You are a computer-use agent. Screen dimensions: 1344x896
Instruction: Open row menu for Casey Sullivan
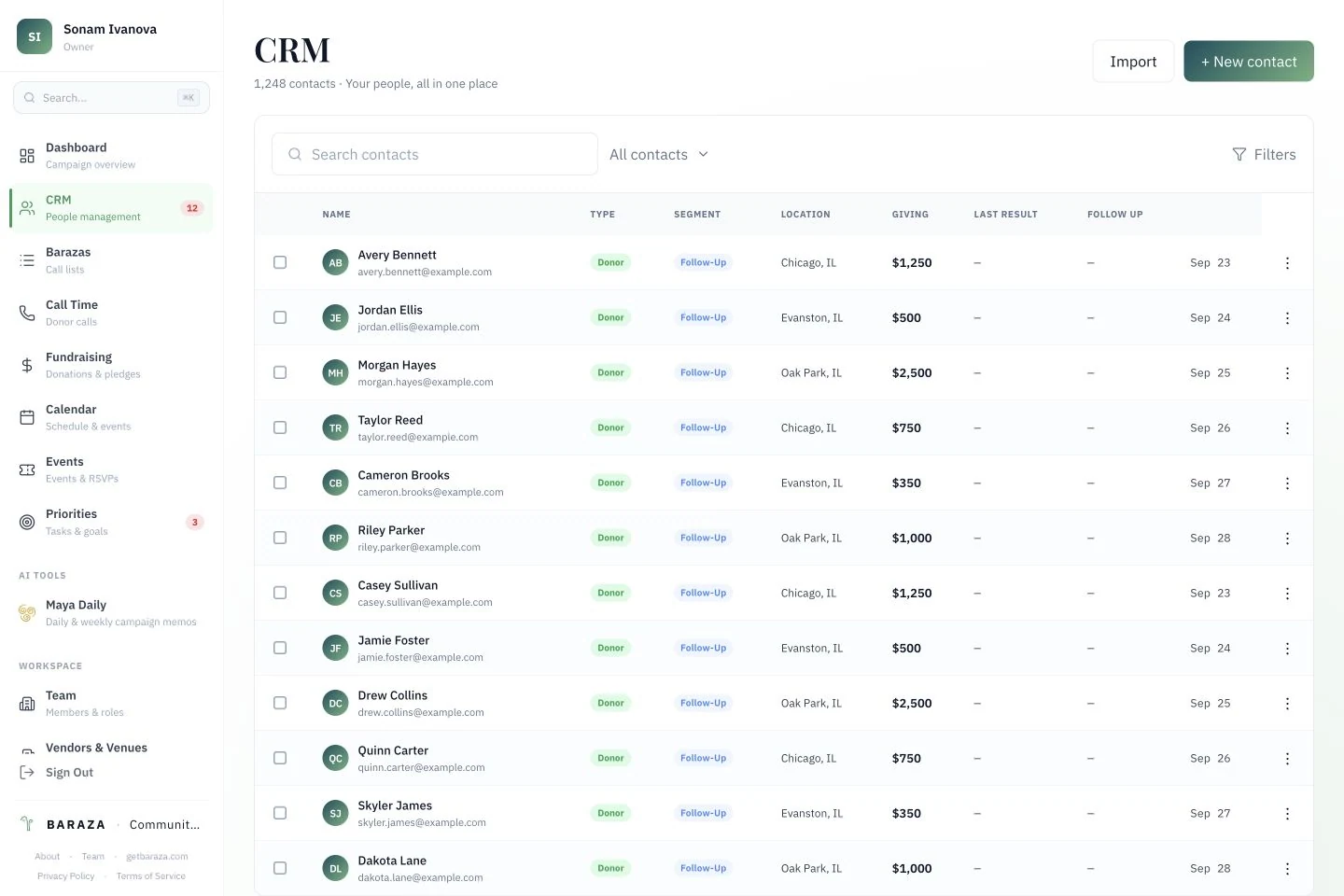tap(1287, 594)
